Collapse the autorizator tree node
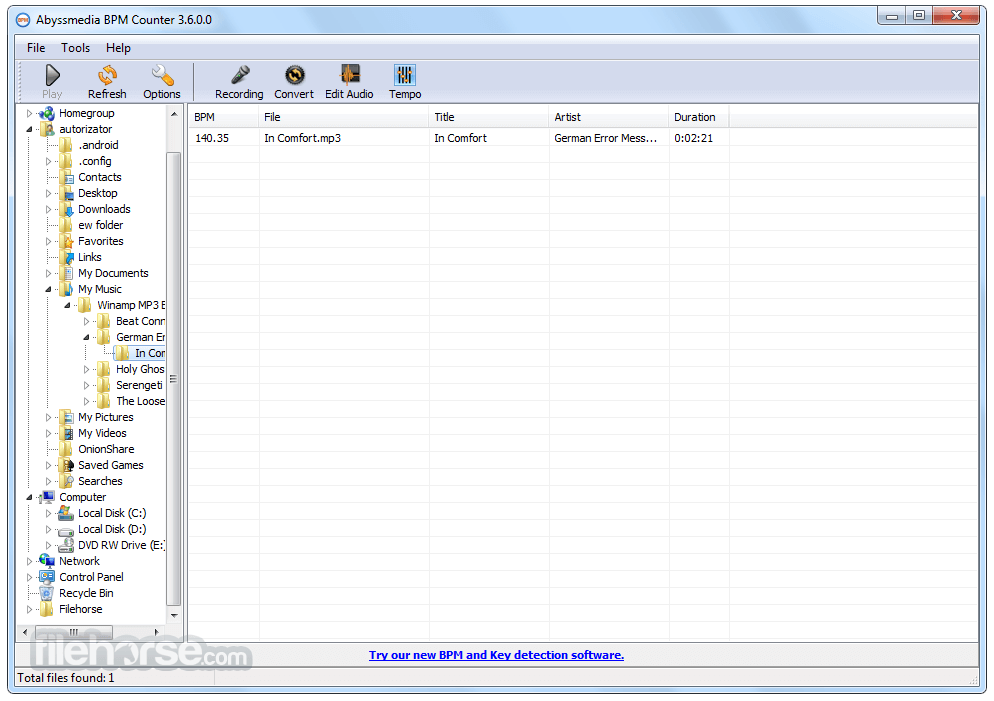 29,130
